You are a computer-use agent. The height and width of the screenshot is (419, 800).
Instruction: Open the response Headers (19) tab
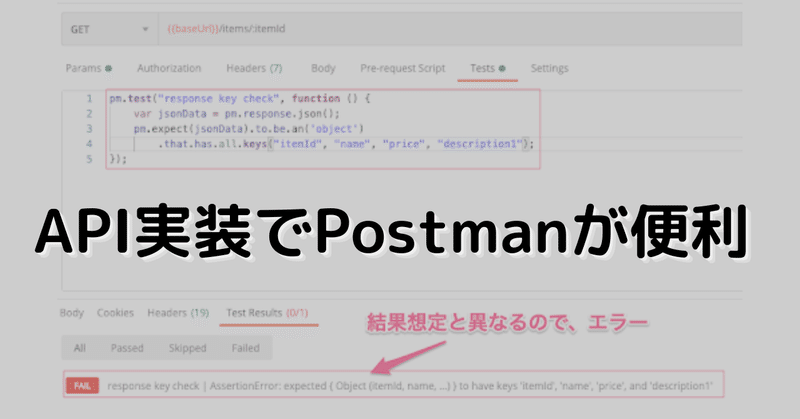click(178, 313)
